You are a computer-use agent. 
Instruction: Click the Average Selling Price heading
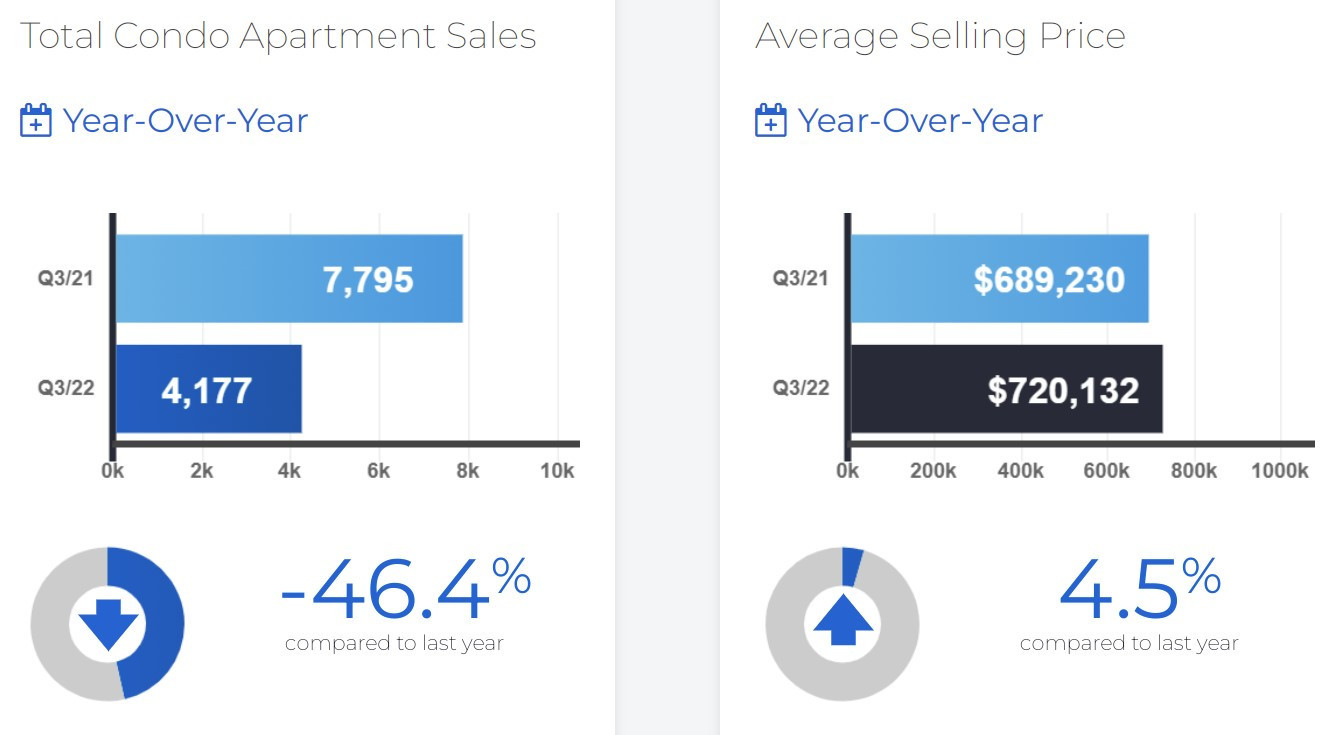pyautogui.click(x=940, y=37)
